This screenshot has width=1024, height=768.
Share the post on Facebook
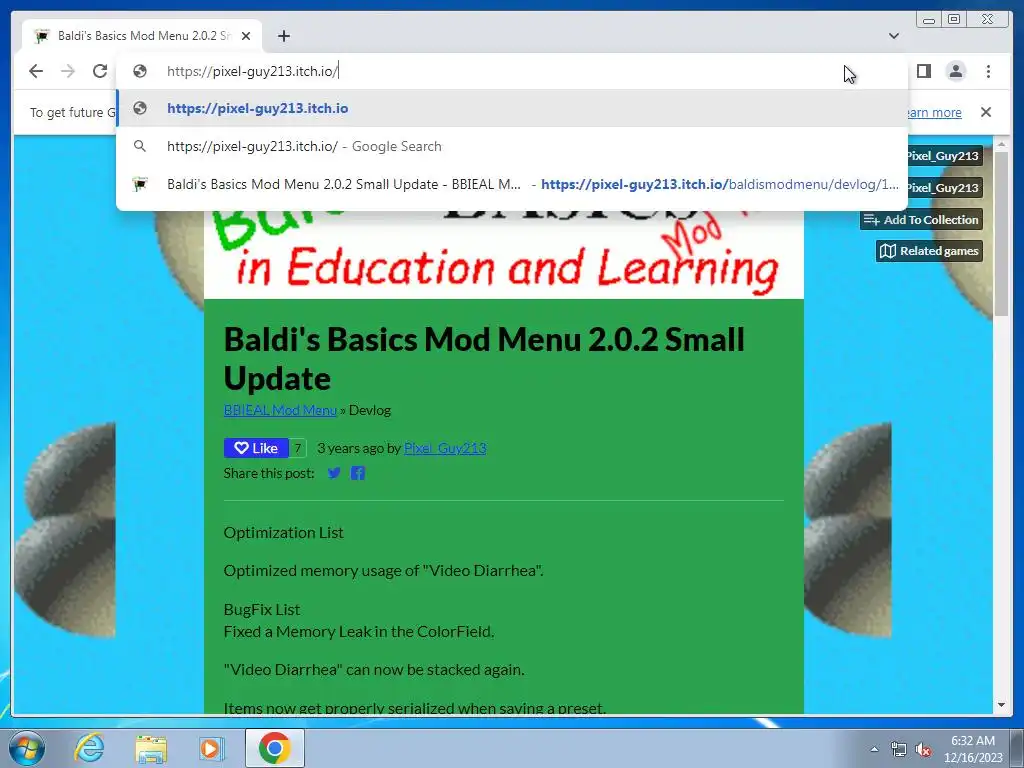(358, 473)
